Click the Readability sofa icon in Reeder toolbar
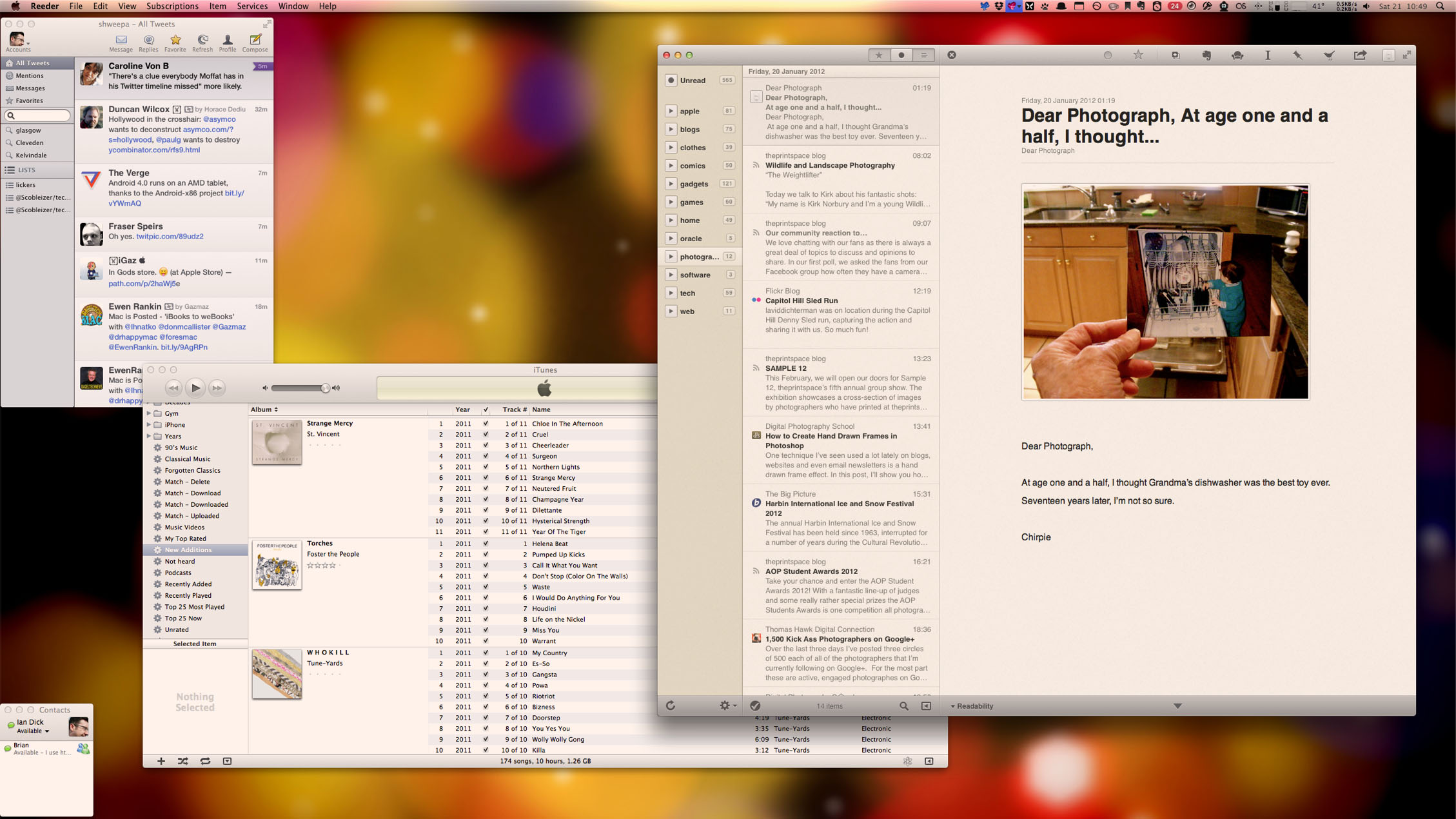 coord(1237,55)
